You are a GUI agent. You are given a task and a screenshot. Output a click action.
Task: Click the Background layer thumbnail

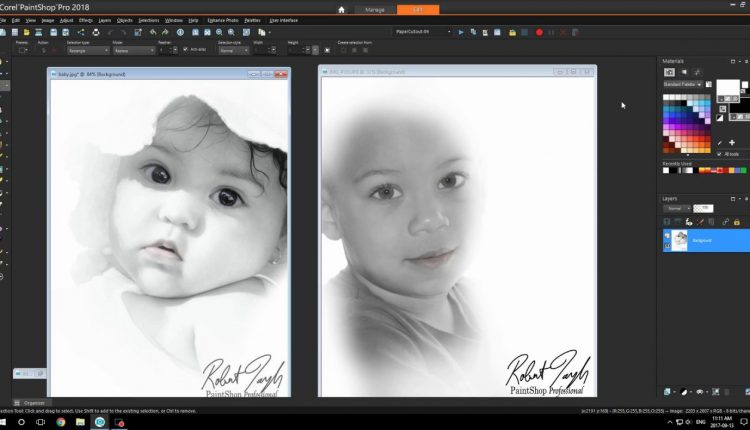[x=680, y=240]
